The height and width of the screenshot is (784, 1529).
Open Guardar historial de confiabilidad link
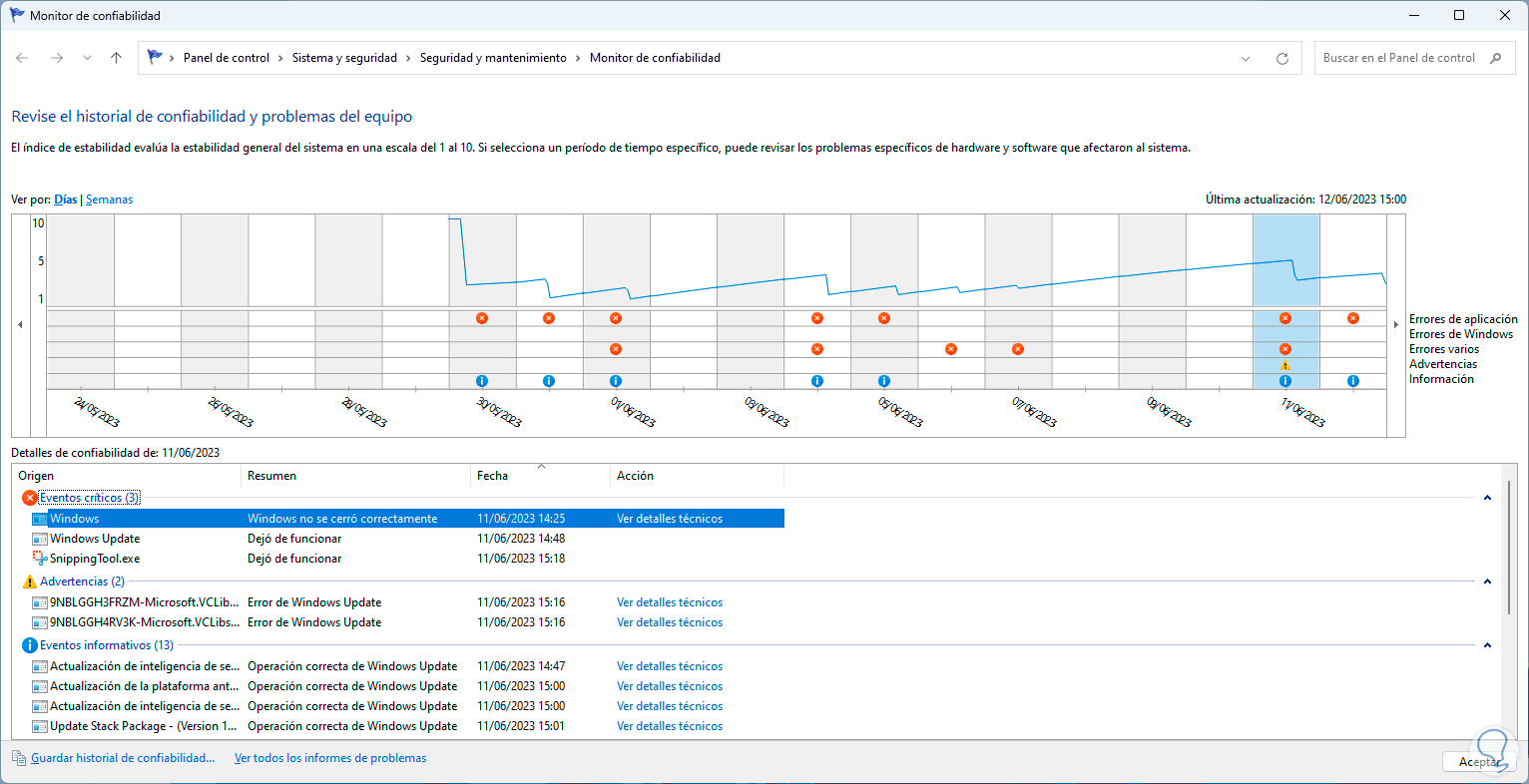pos(123,758)
